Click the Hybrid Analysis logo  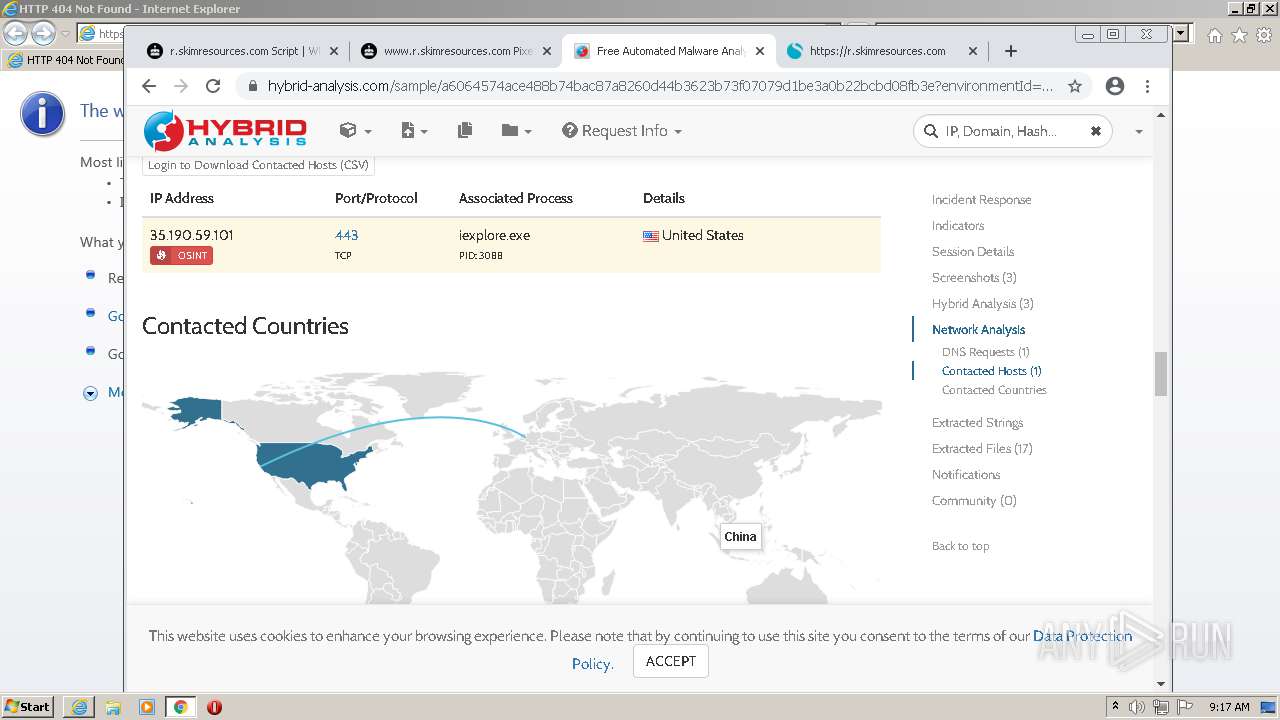pos(225,131)
